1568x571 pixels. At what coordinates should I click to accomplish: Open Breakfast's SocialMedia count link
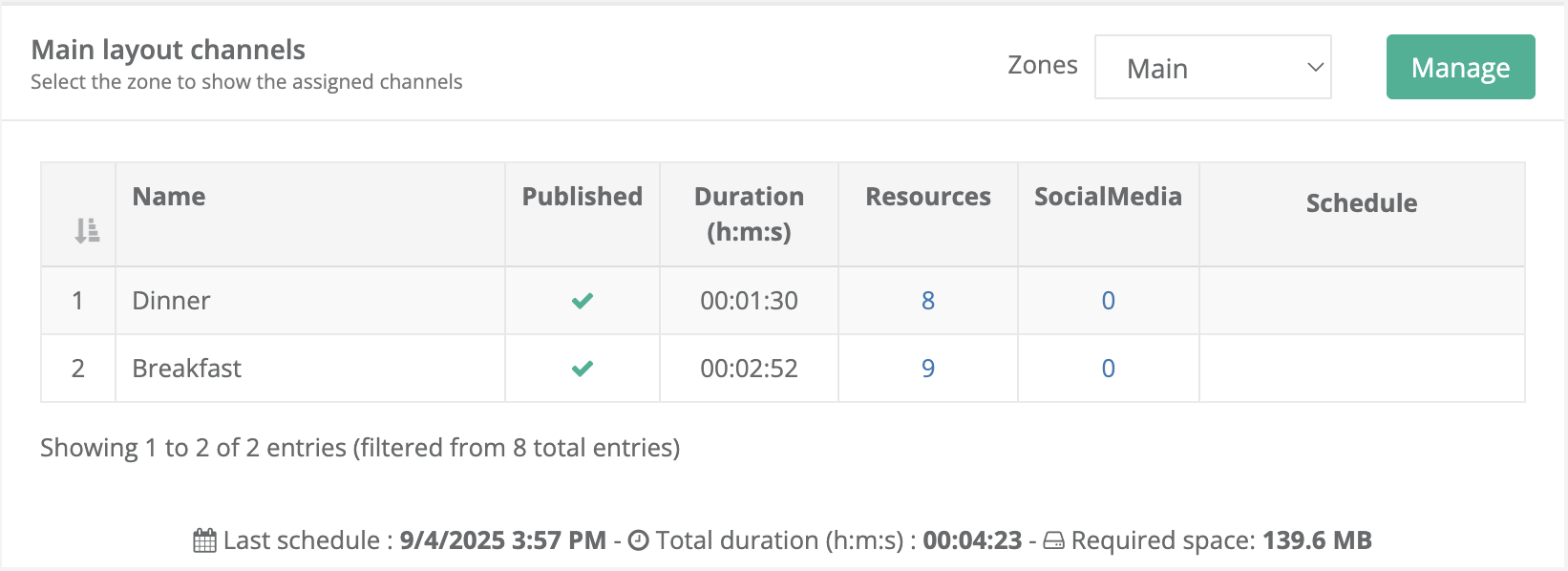[x=1108, y=369]
